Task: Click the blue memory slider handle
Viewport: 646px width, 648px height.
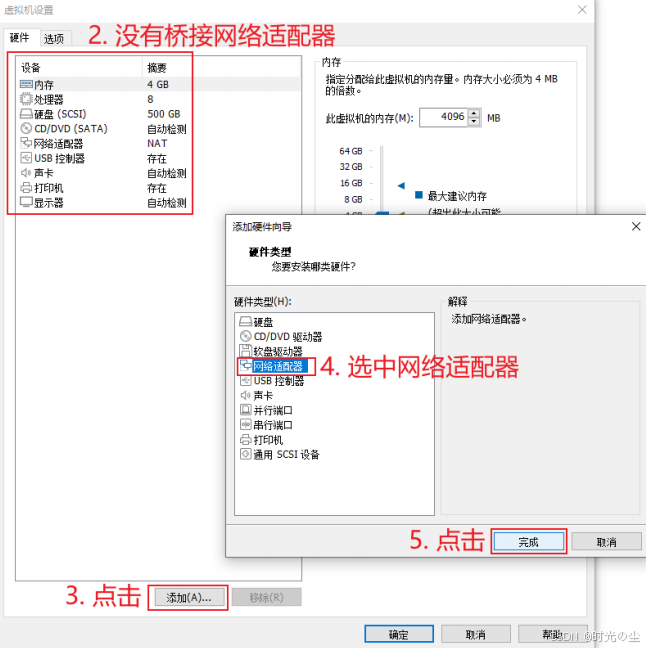Action: tap(382, 213)
